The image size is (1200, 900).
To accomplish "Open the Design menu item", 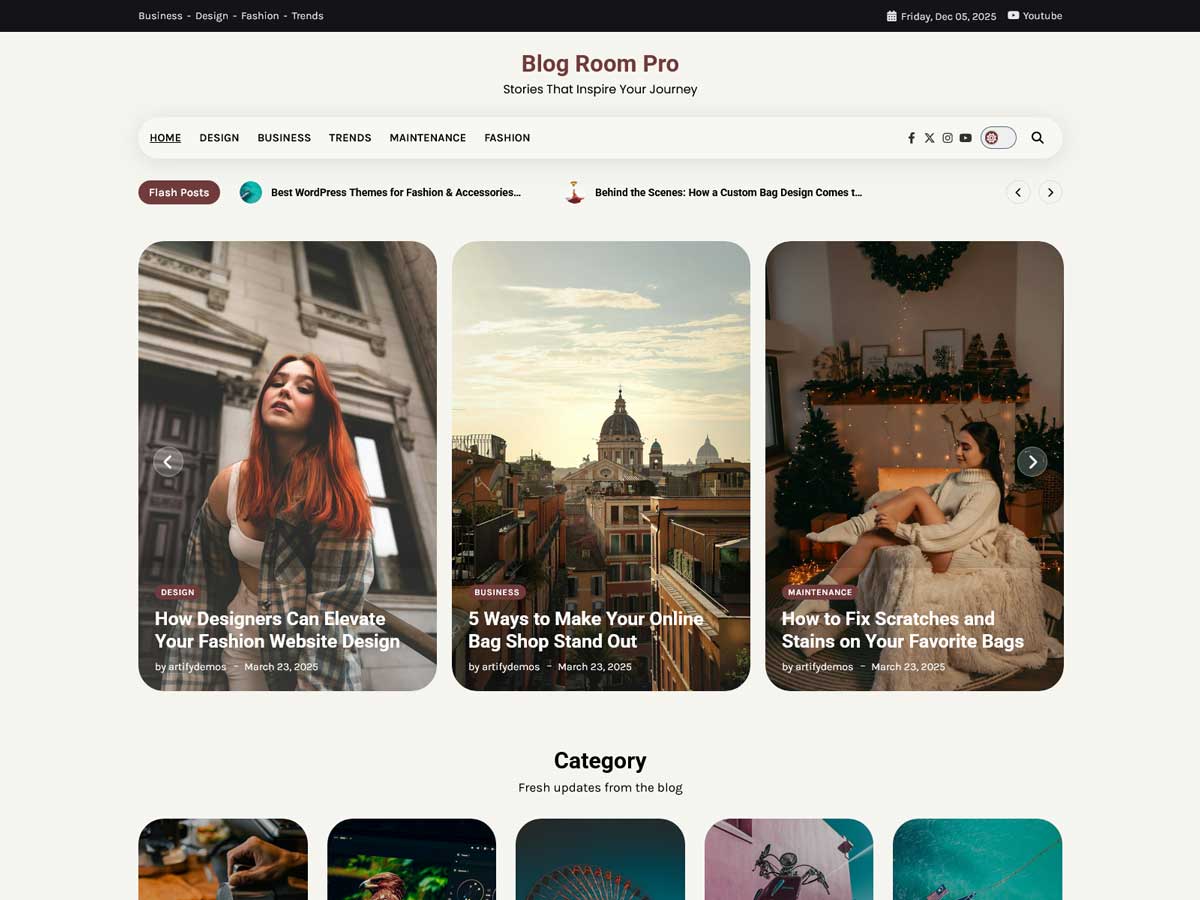I will [219, 138].
